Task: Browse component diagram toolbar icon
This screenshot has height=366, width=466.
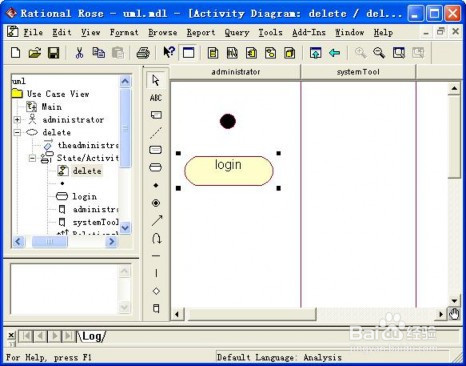Action: pos(251,53)
